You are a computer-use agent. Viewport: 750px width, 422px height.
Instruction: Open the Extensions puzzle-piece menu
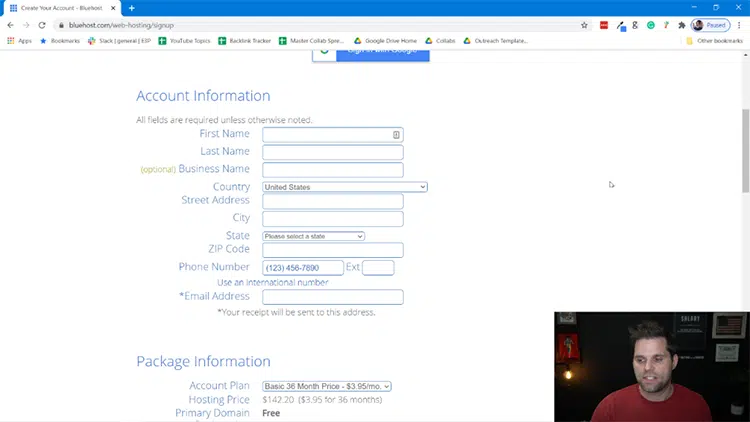(681, 25)
